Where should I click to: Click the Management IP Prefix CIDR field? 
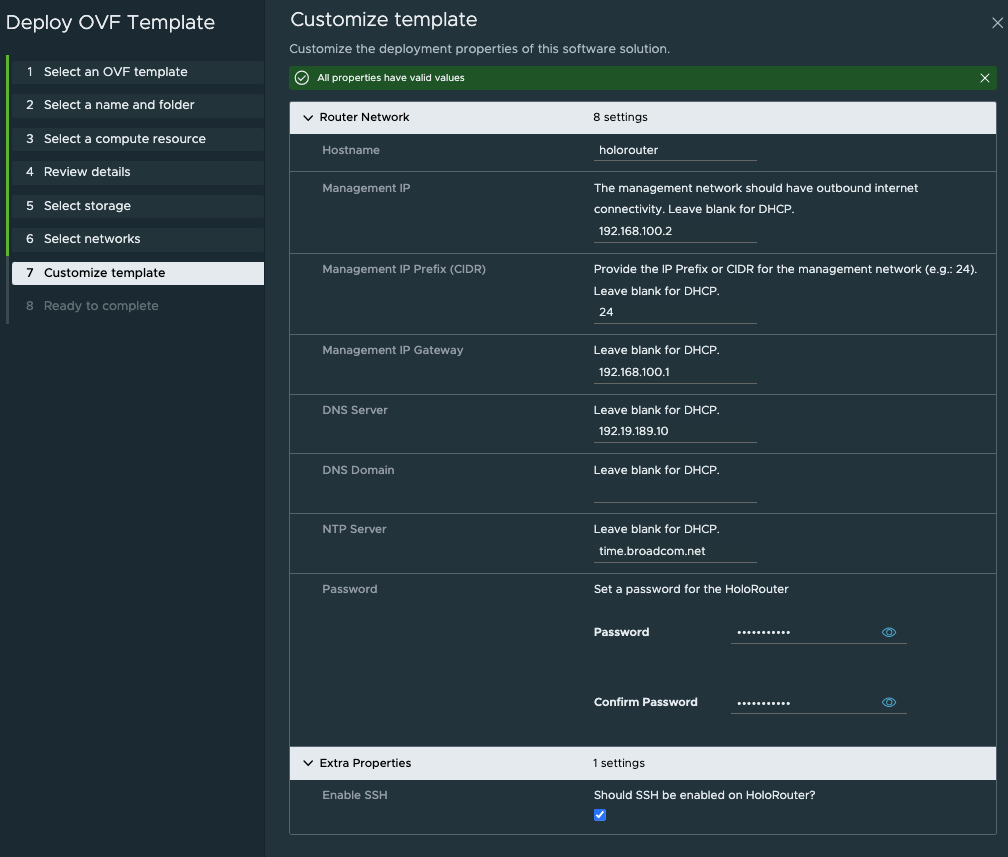675,312
